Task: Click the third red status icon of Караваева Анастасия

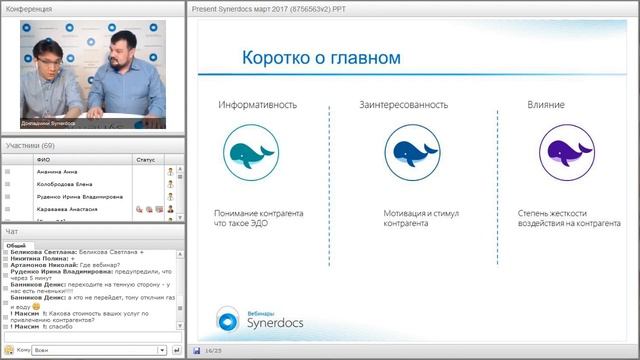Action: pyautogui.click(x=159, y=209)
